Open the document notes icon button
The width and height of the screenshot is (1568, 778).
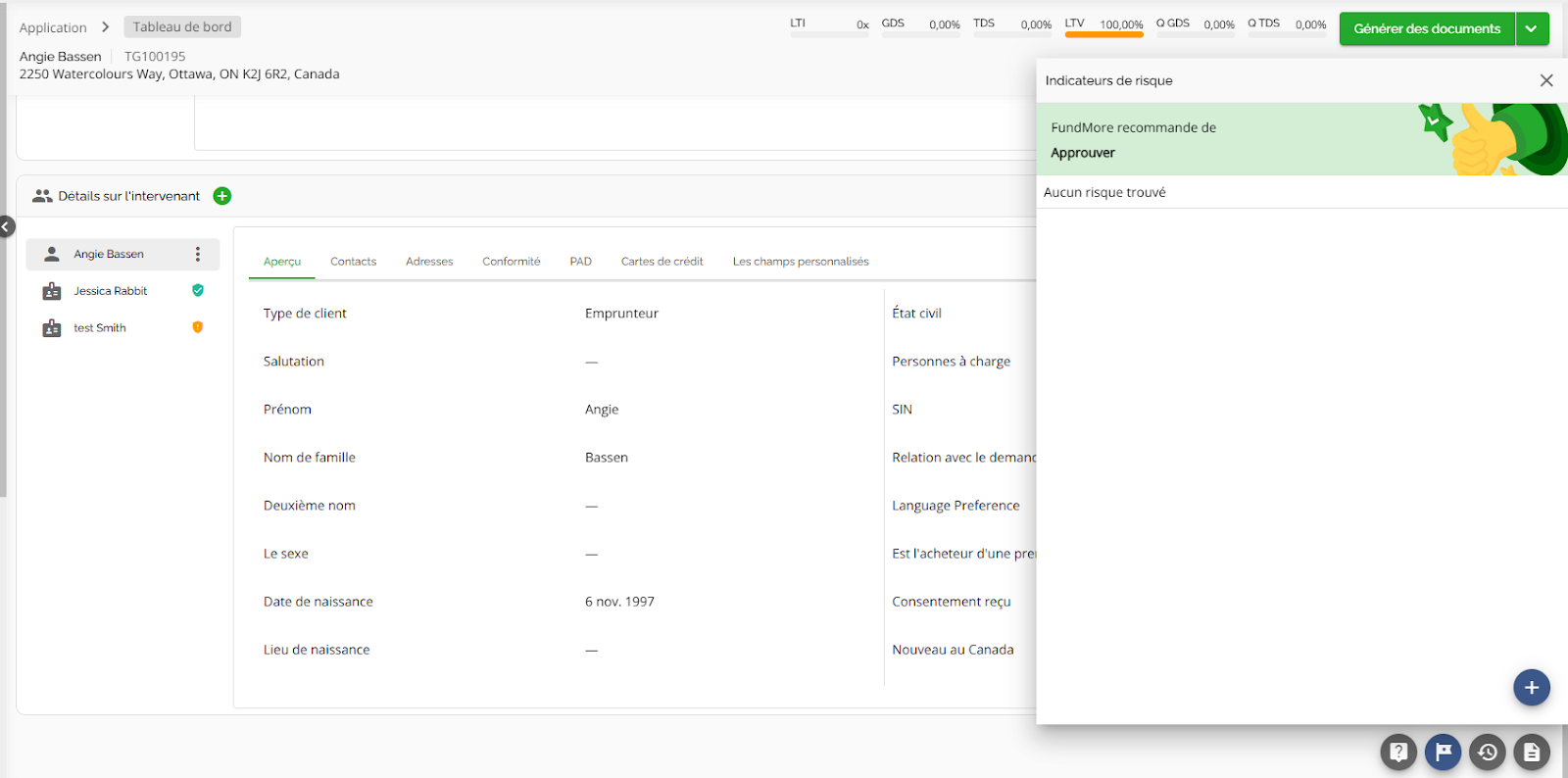point(1532,753)
